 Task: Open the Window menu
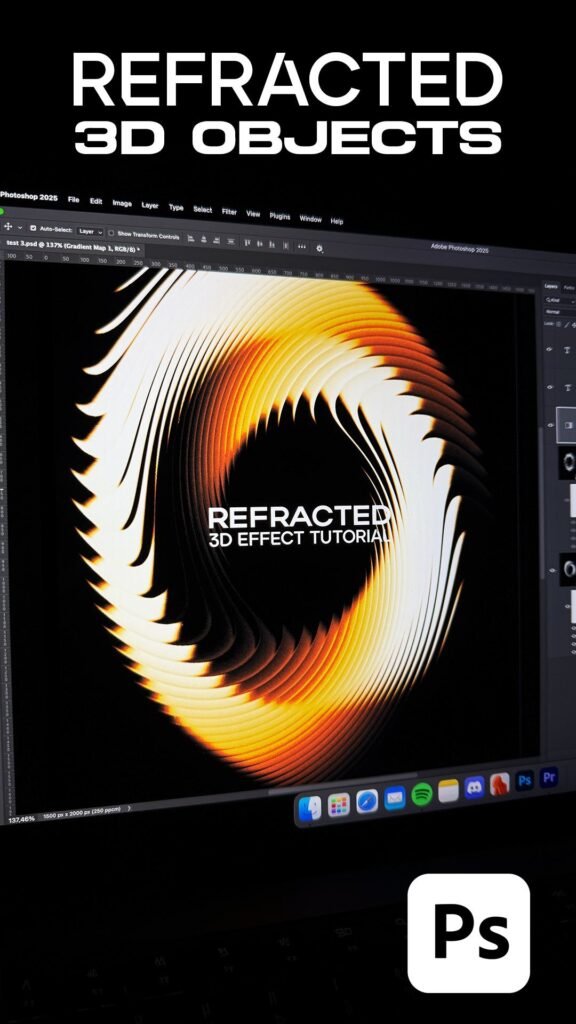(310, 219)
